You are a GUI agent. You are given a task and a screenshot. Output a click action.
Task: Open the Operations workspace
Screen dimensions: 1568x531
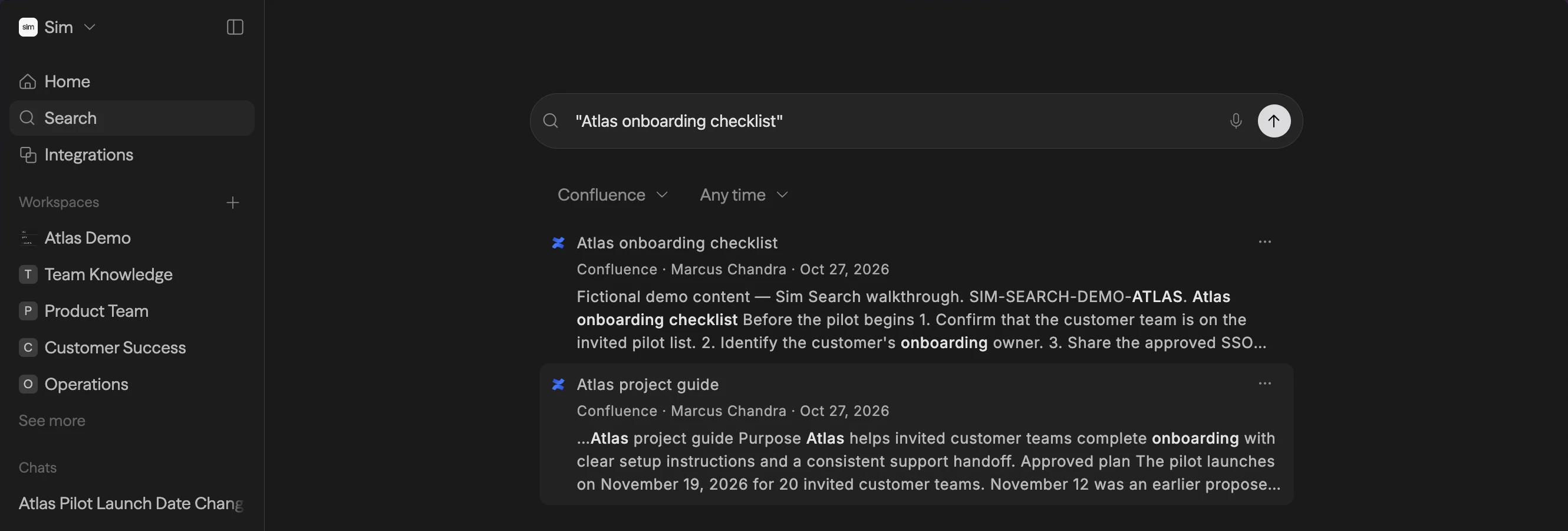pos(132,384)
